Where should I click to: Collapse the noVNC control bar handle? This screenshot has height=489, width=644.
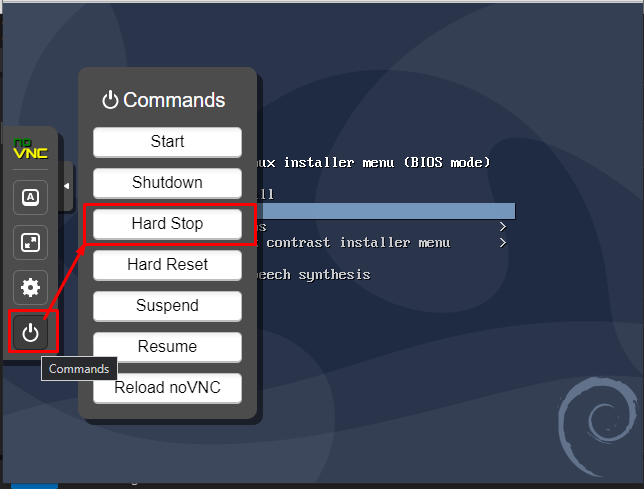tap(66, 186)
